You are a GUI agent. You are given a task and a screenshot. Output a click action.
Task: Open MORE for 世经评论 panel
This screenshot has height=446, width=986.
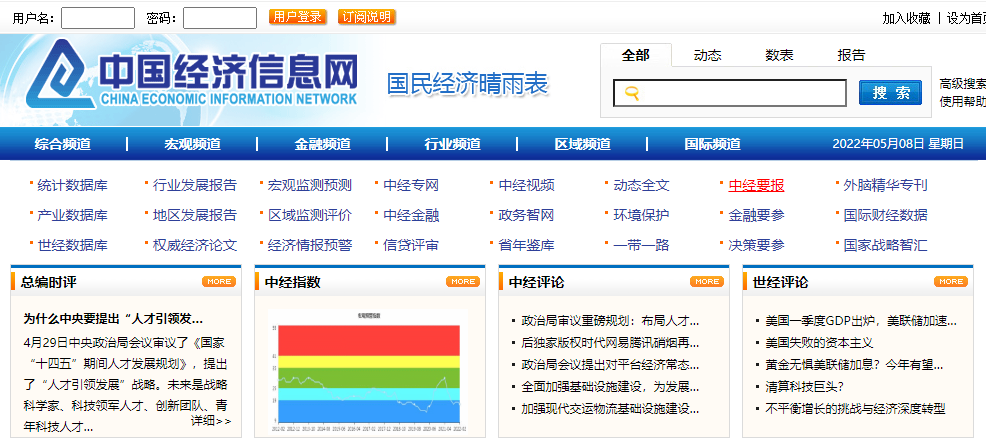[x=951, y=281]
